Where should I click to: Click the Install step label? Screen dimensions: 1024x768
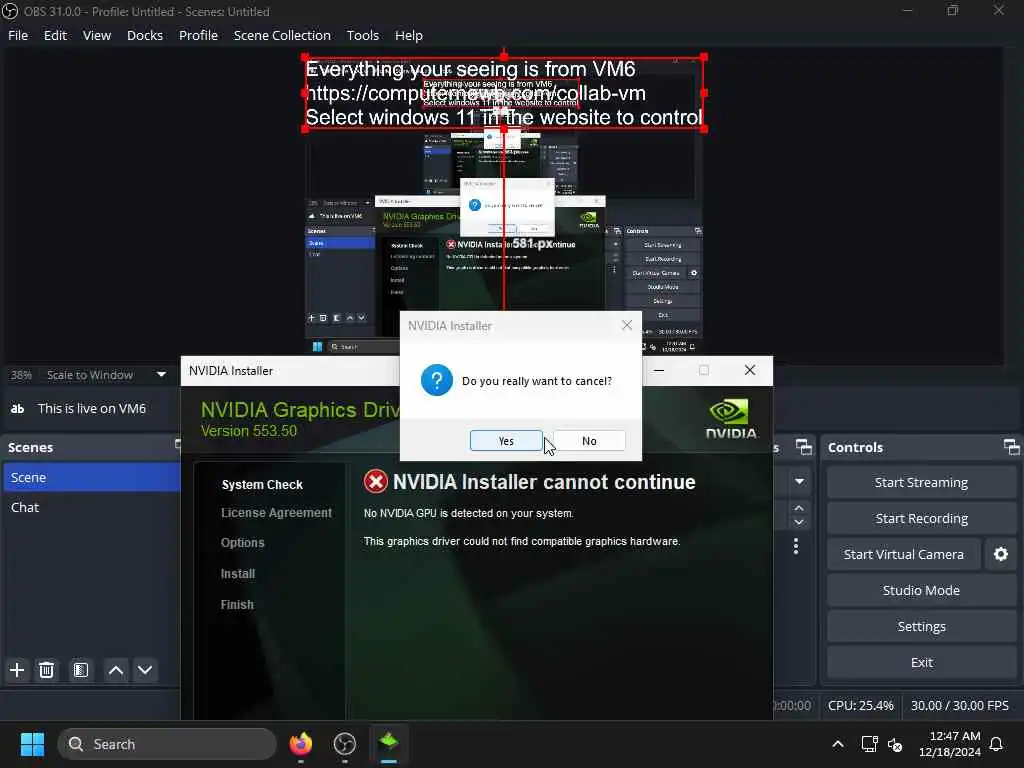coord(238,573)
